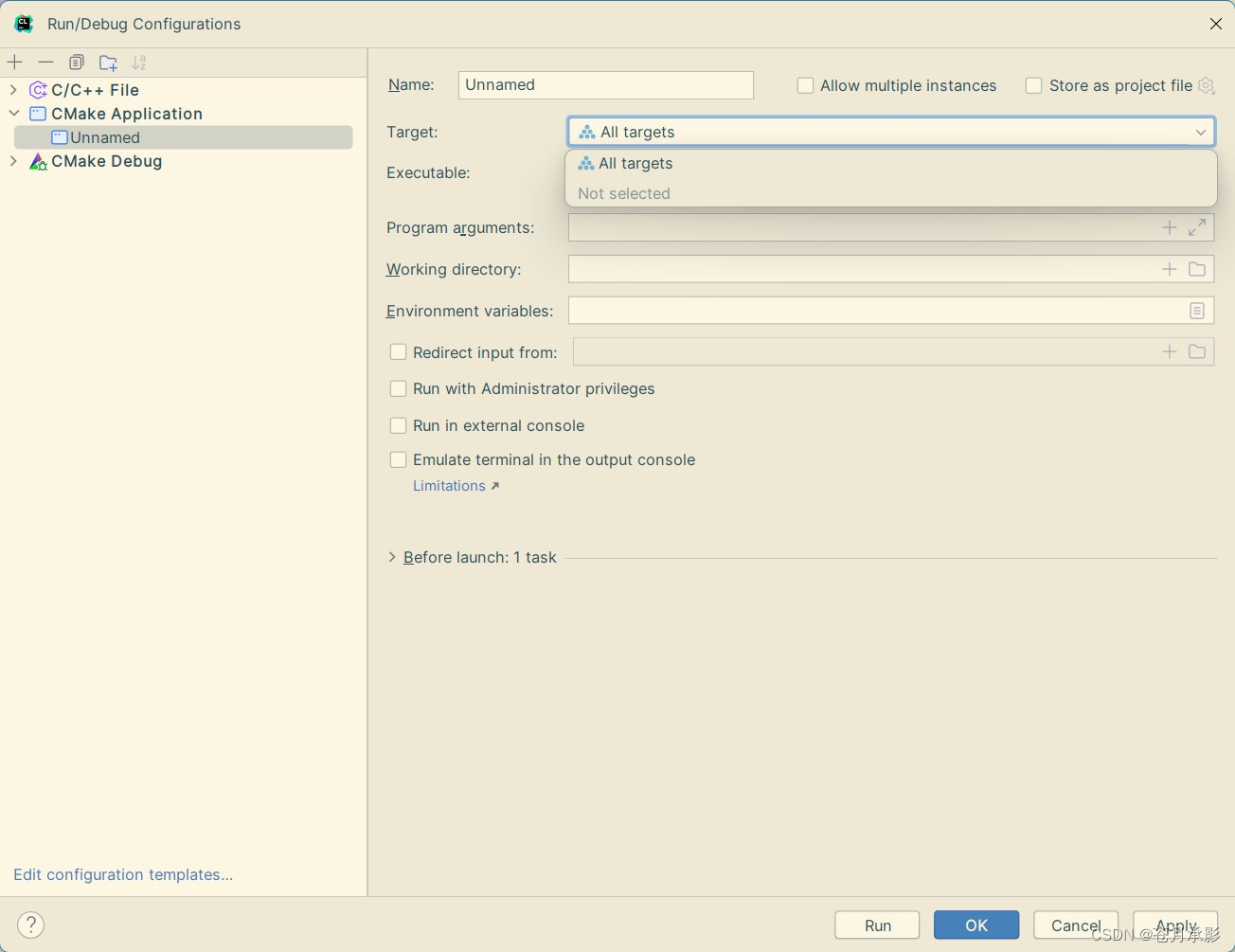Insert macro into Redirect input field
1235x952 pixels.
coord(1170,351)
